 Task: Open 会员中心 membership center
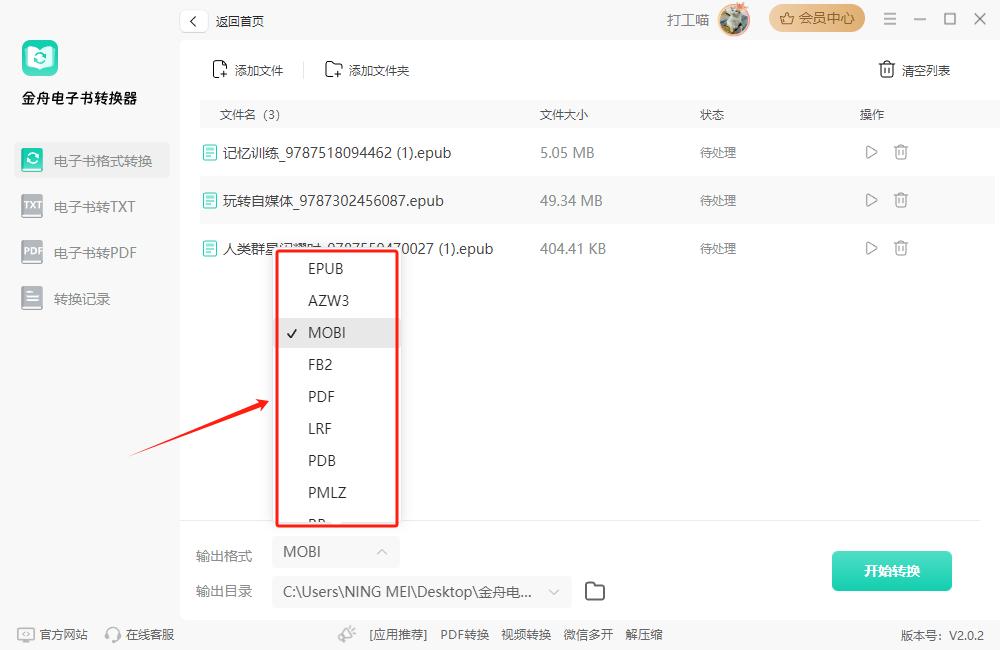816,18
